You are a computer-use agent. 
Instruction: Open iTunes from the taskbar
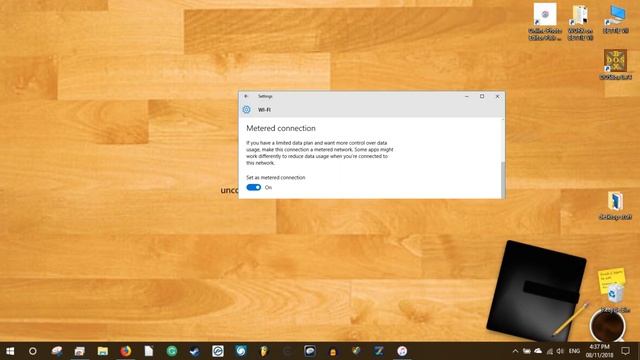coord(402,351)
